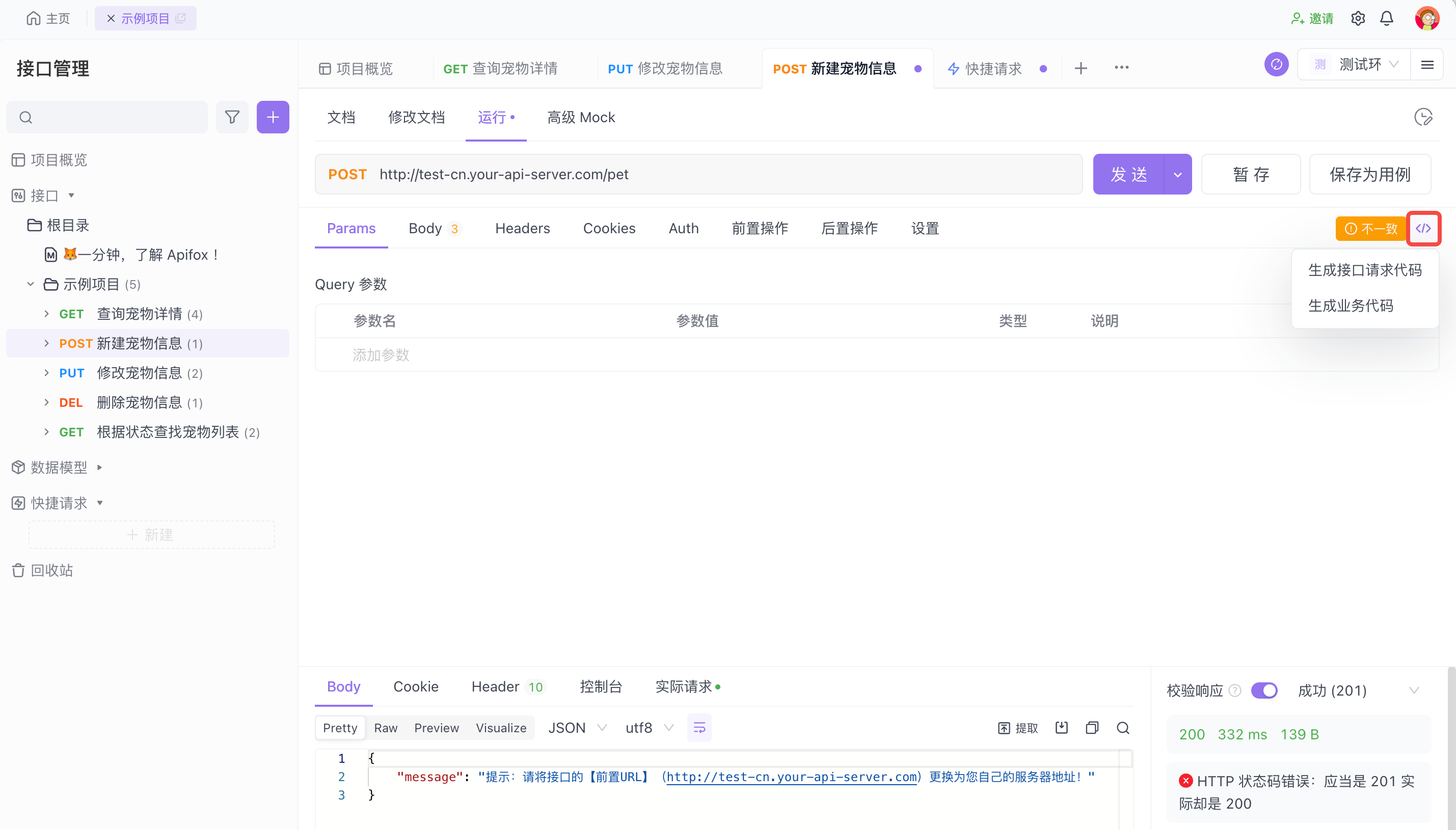Open the 发送 button dropdown arrow

1178,175
